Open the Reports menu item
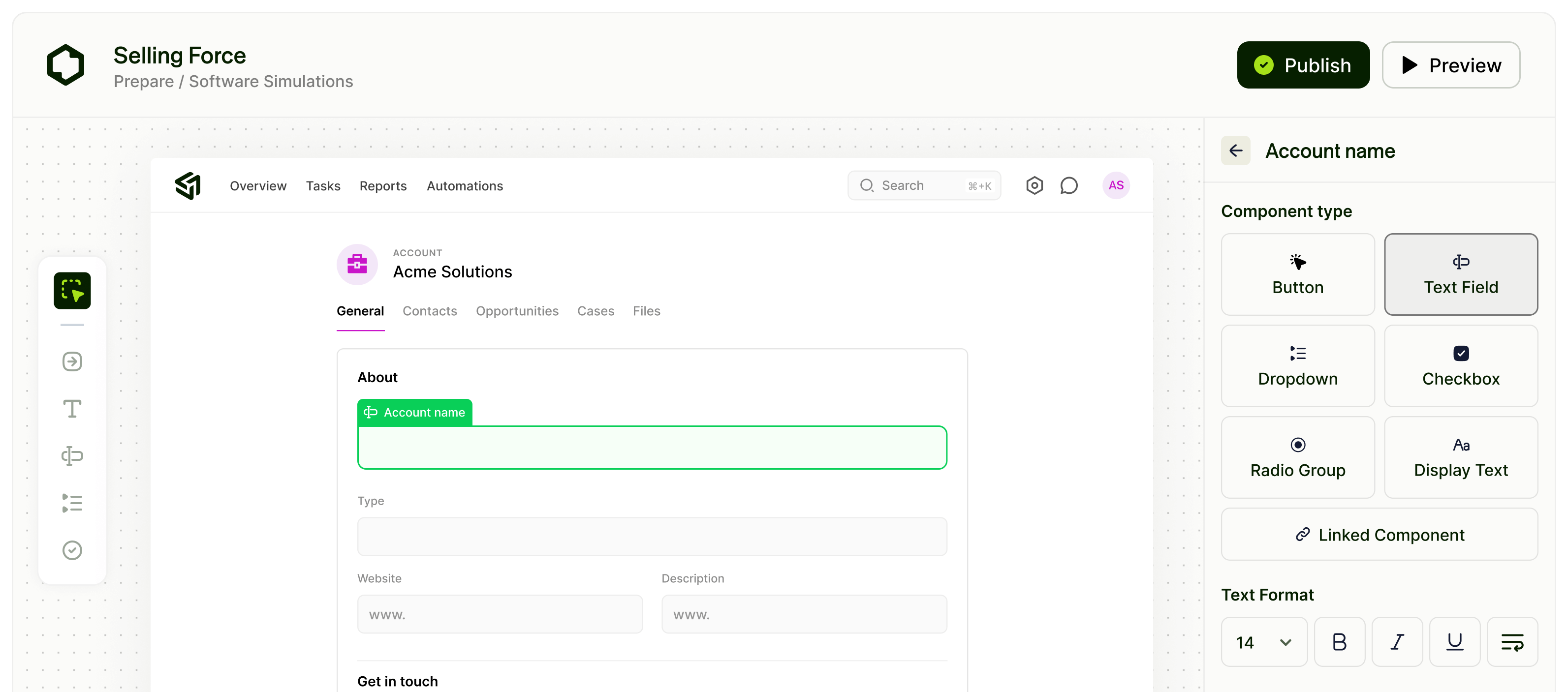This screenshot has width=1568, height=692. pyautogui.click(x=382, y=186)
